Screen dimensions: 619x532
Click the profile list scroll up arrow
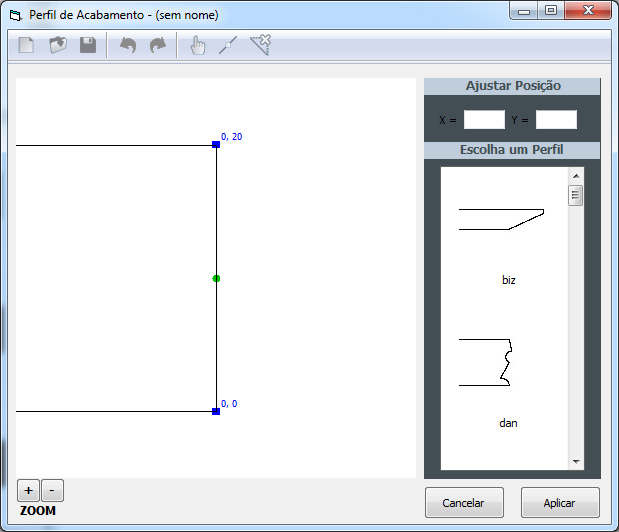click(x=576, y=176)
